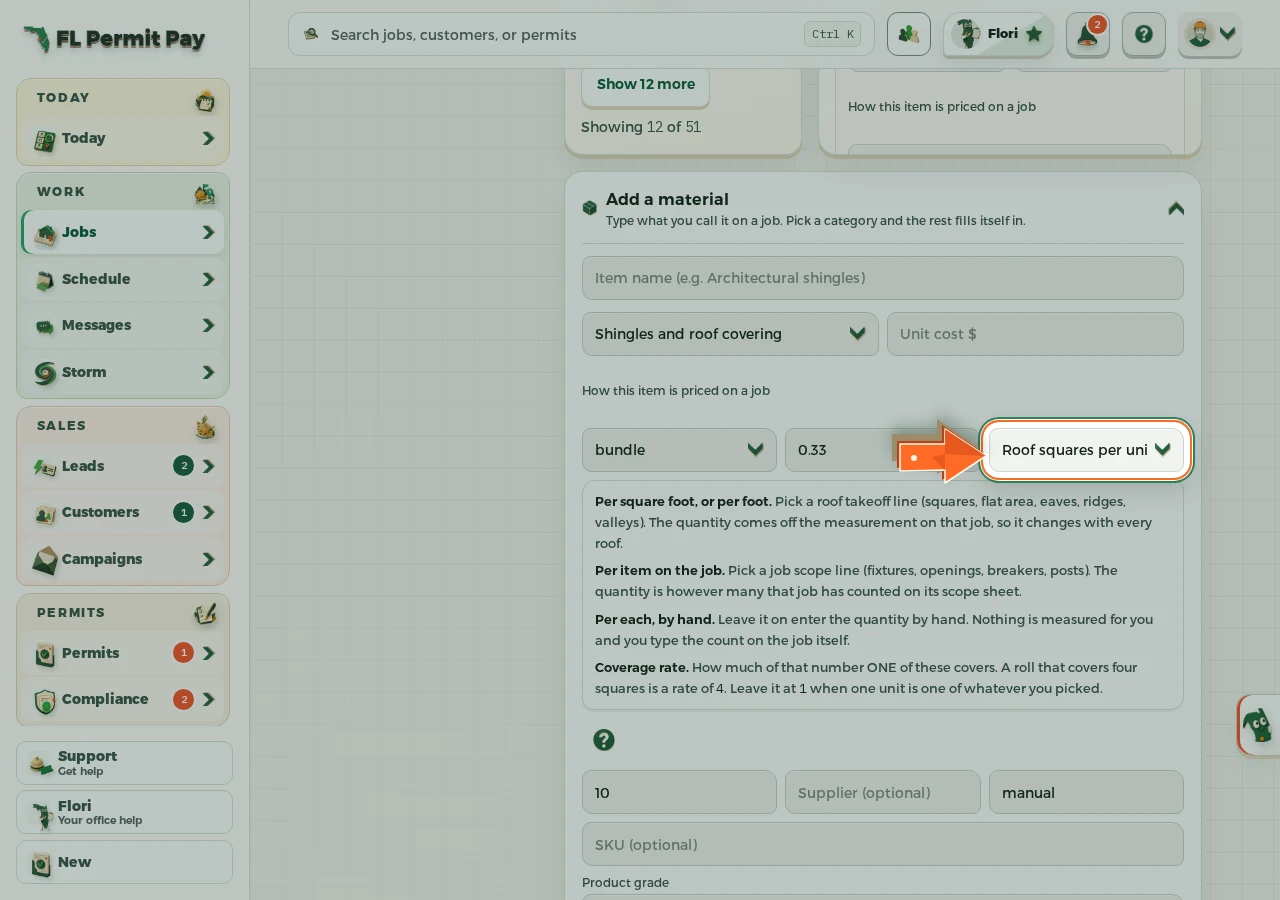Screen dimensions: 1280x900
Task: Click the Supplier (optional) field
Action: coord(882,792)
